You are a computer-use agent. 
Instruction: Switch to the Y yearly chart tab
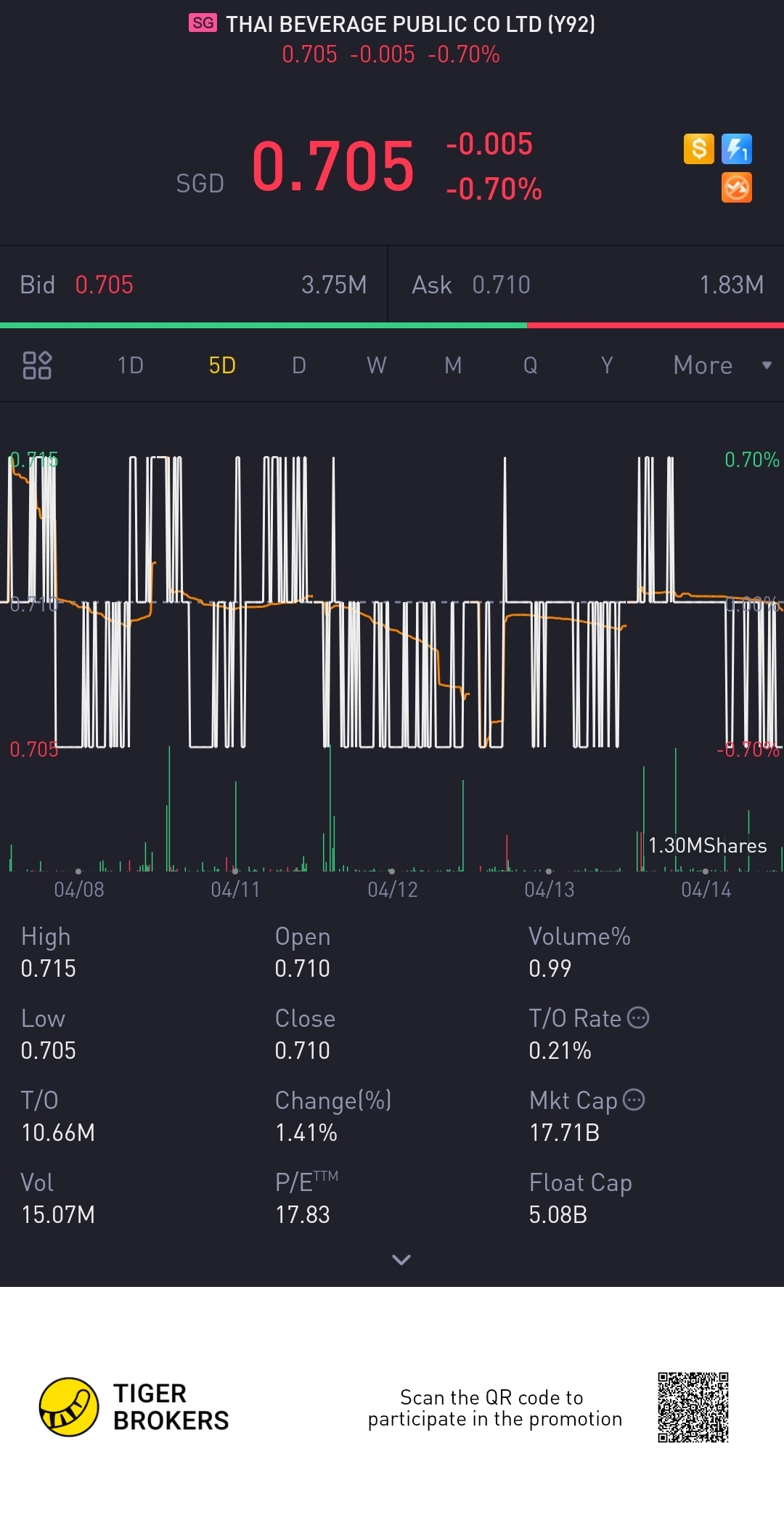[x=607, y=365]
